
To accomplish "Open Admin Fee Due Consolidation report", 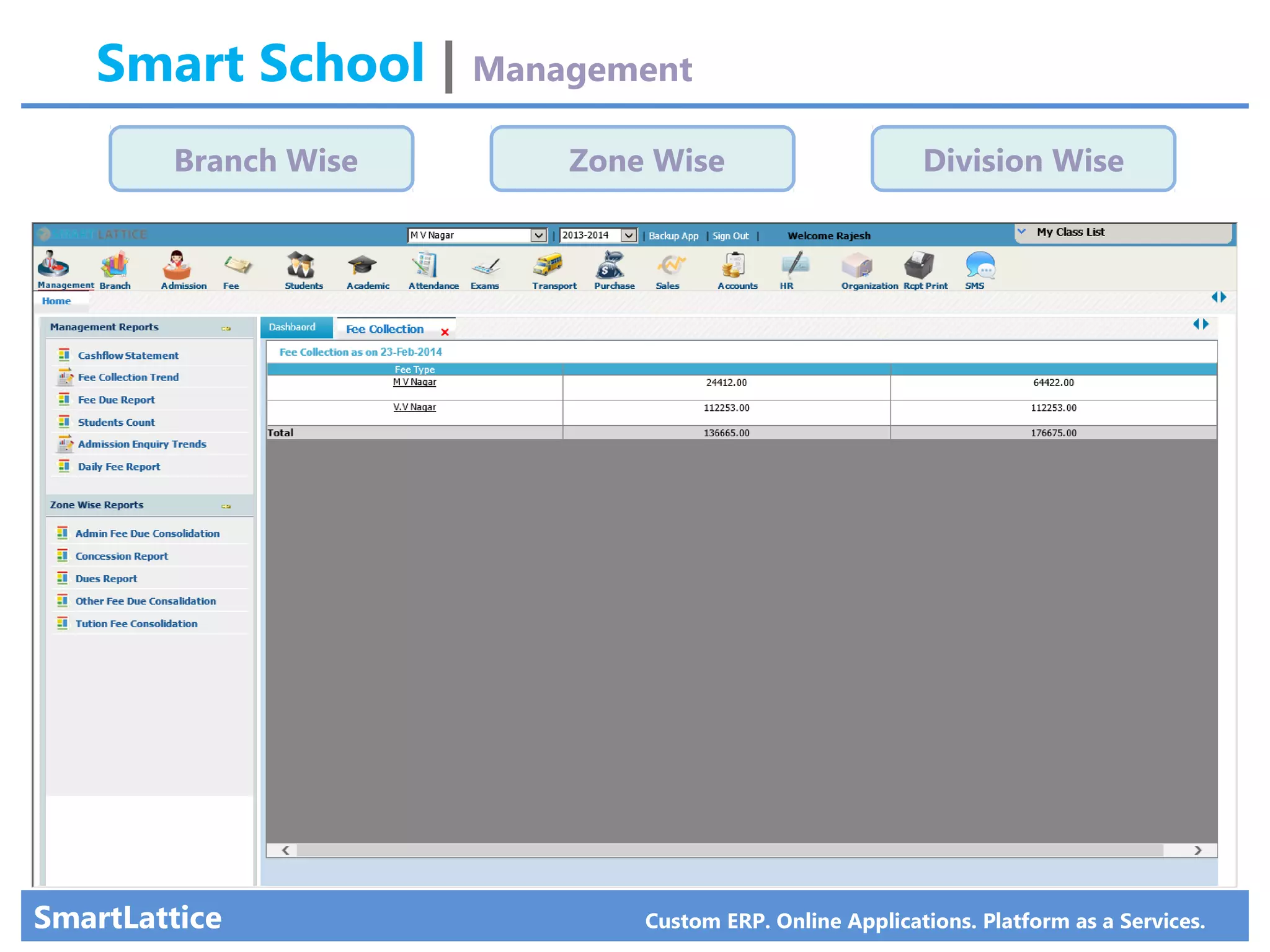I will [x=148, y=533].
